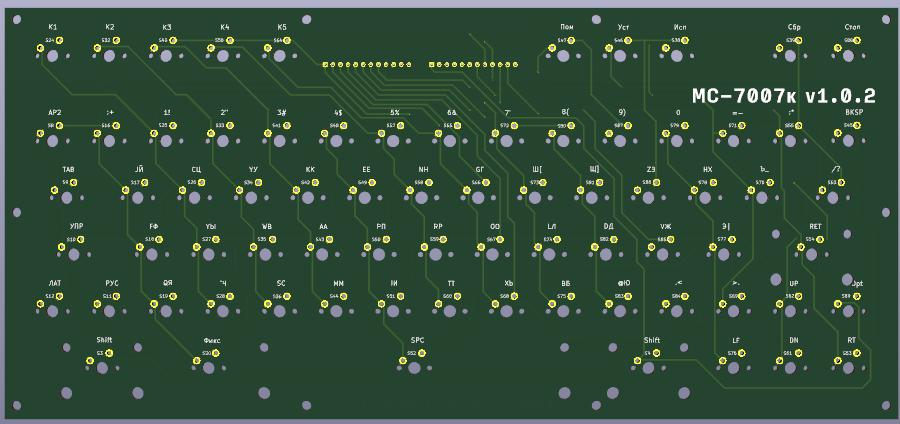Click the Стоп key switch footprint
Screen dimensions: 900x424
(852, 57)
